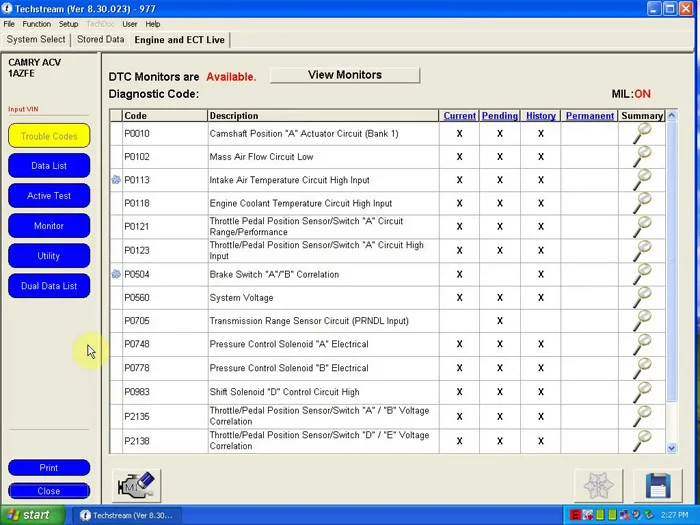Save data with the floppy disk icon
Image resolution: width=700 pixels, height=525 pixels.
(x=658, y=486)
